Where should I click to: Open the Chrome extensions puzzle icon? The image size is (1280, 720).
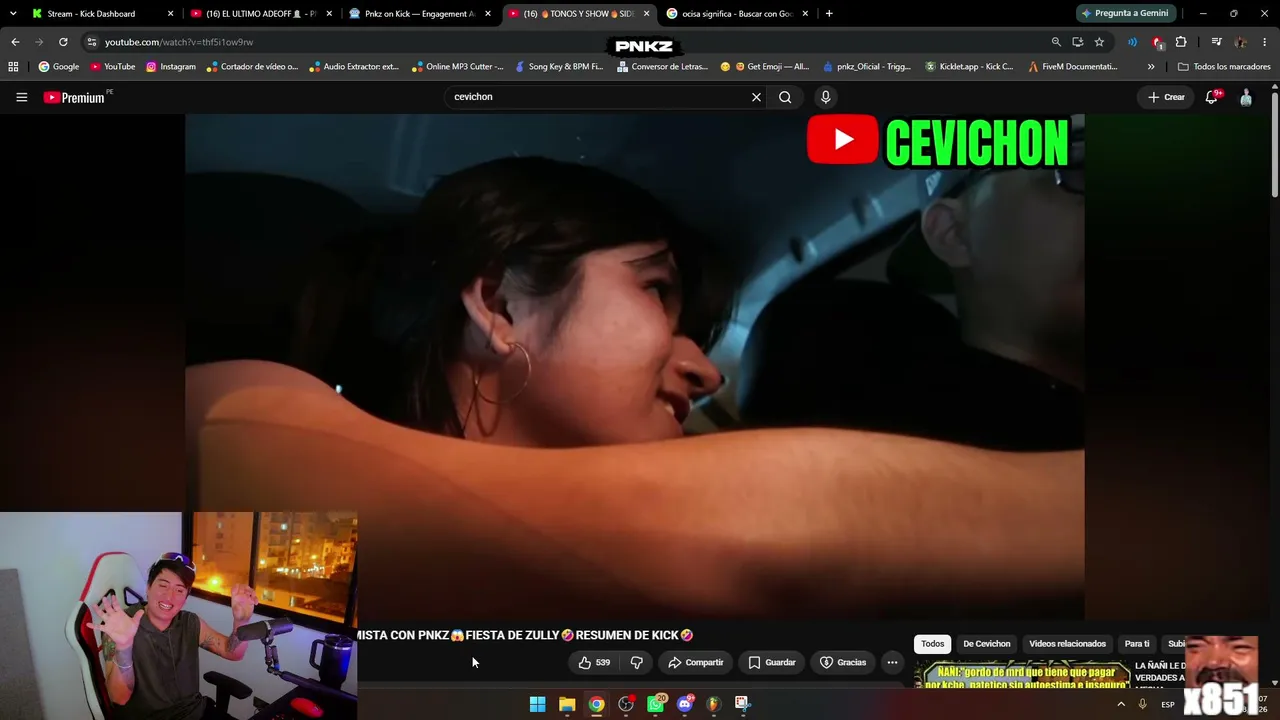[1181, 42]
